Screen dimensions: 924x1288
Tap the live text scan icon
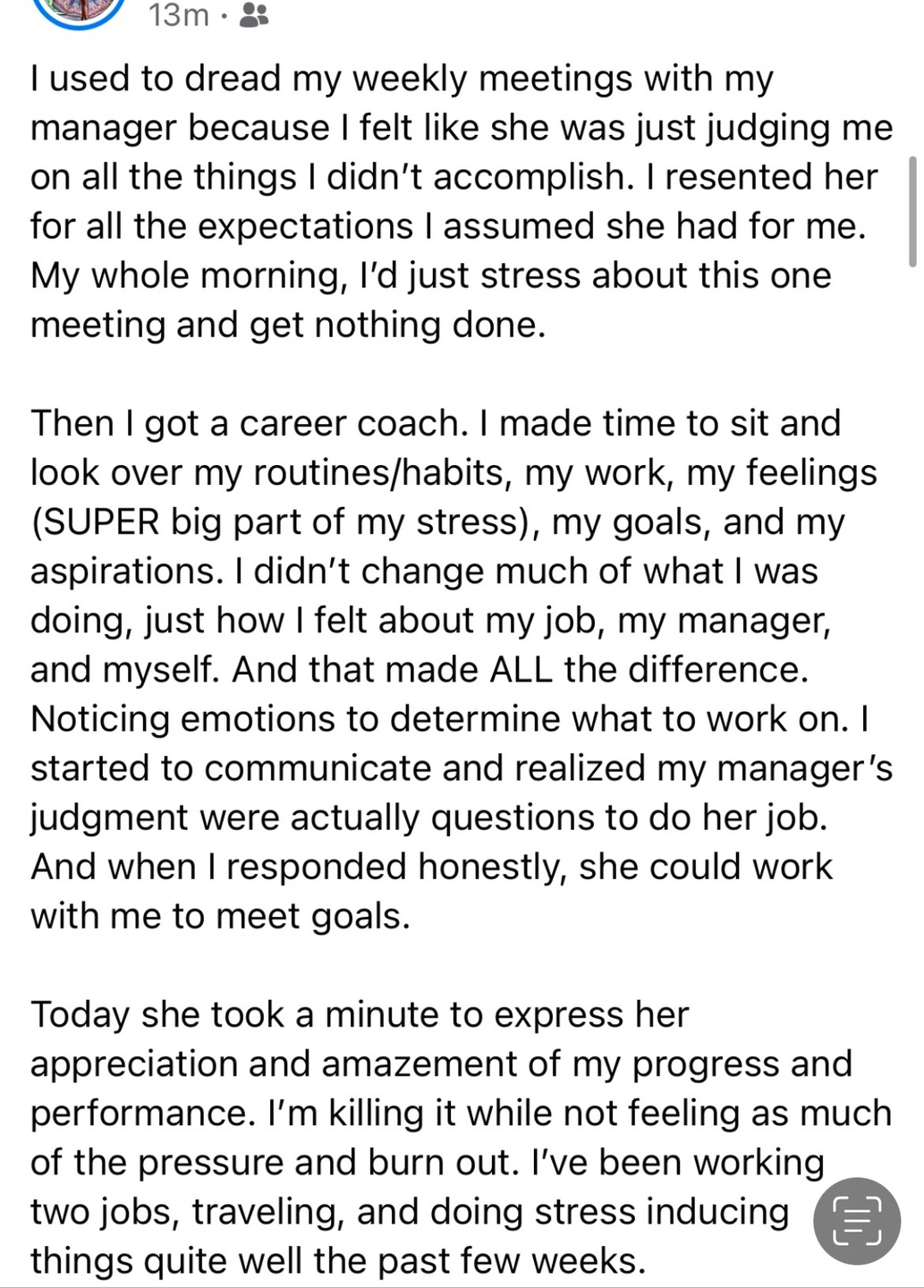[857, 1220]
